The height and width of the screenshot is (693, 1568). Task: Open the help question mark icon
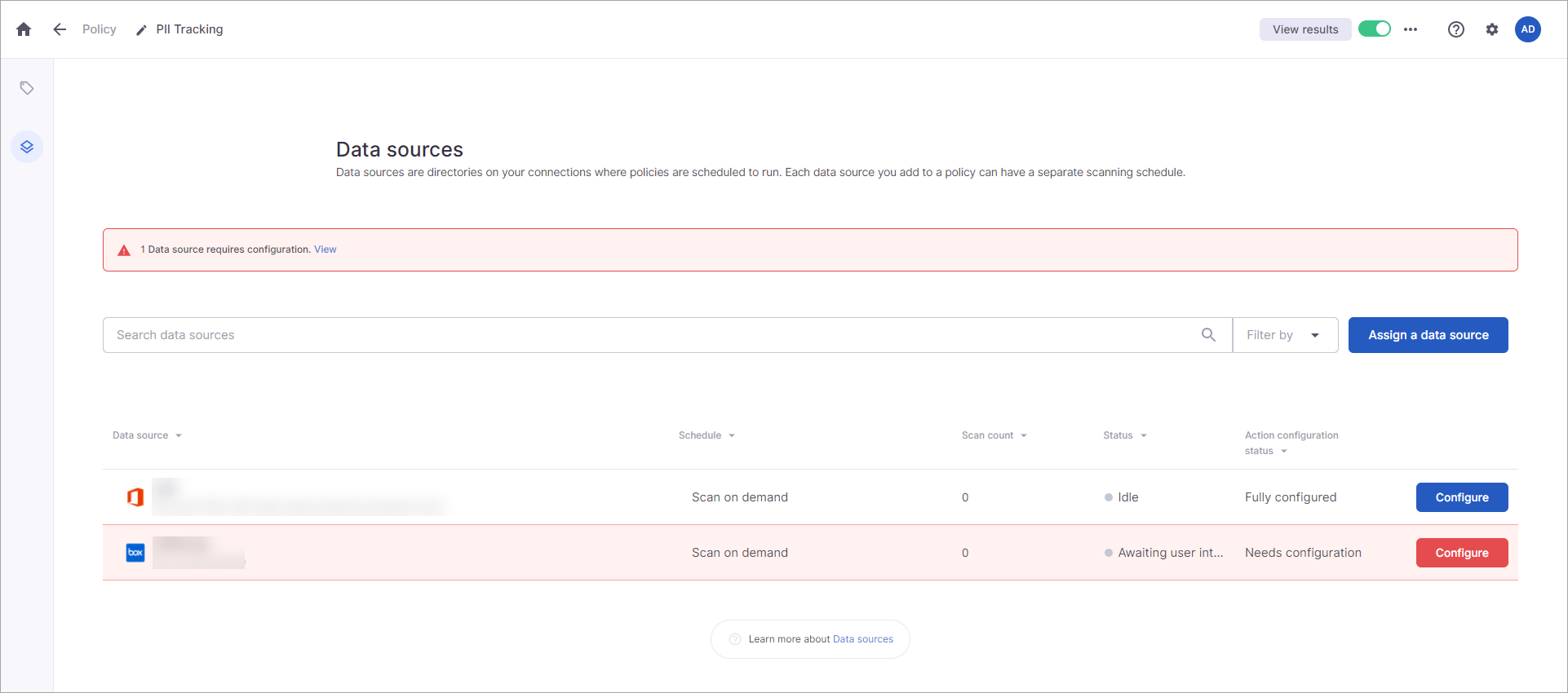click(1456, 29)
